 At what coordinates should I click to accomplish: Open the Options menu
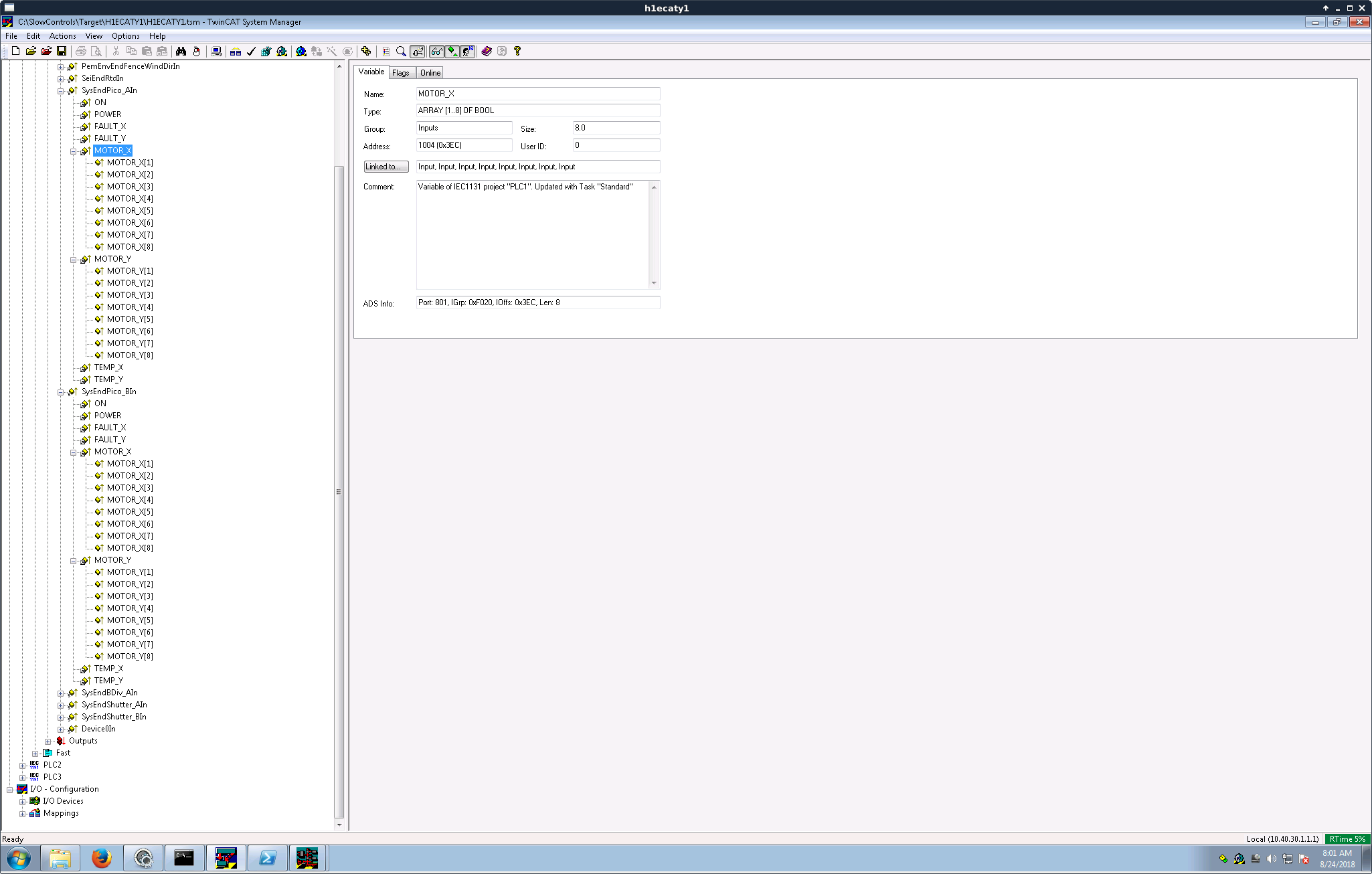[125, 36]
